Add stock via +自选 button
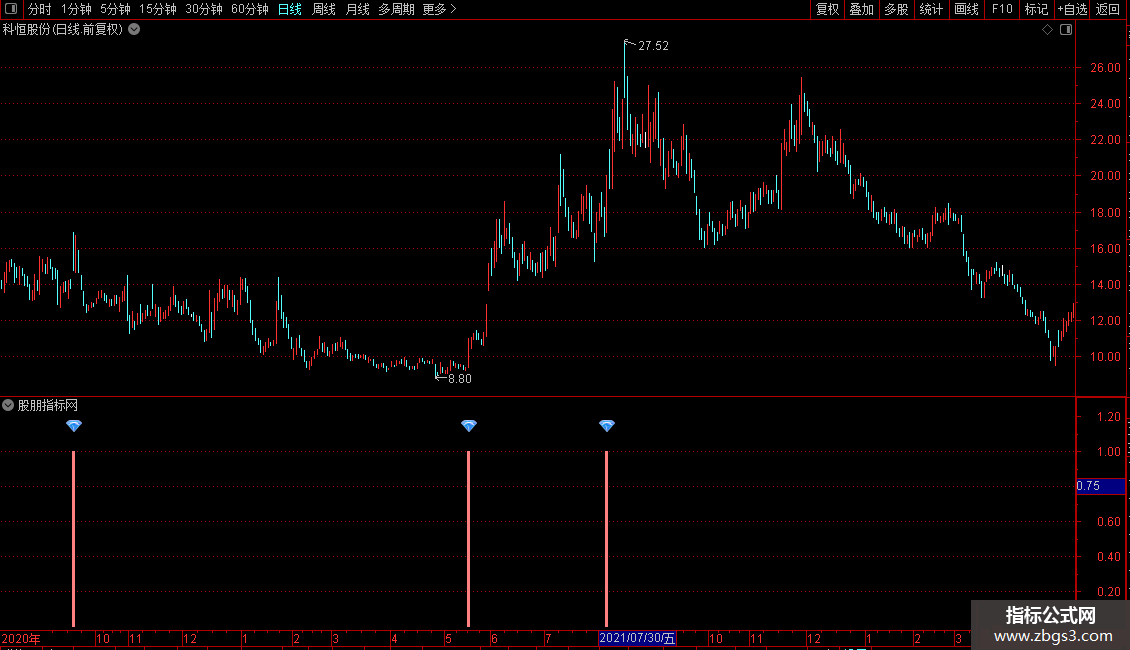 1072,9
